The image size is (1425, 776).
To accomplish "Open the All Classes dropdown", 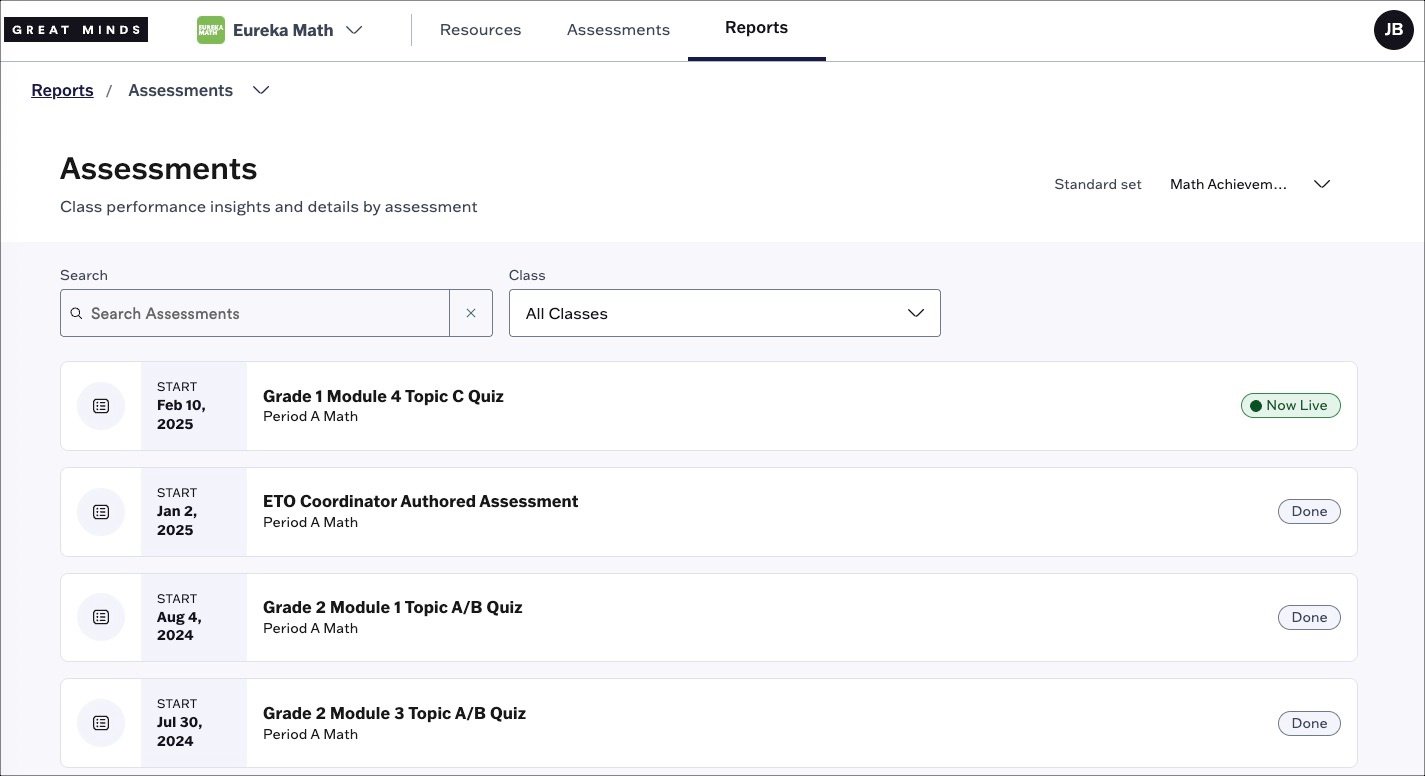I will tap(724, 313).
